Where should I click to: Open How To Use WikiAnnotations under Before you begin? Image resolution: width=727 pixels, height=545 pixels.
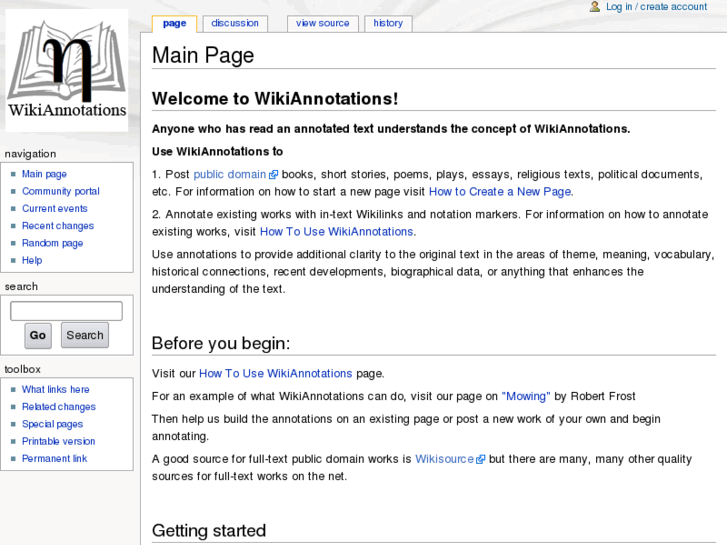275,373
